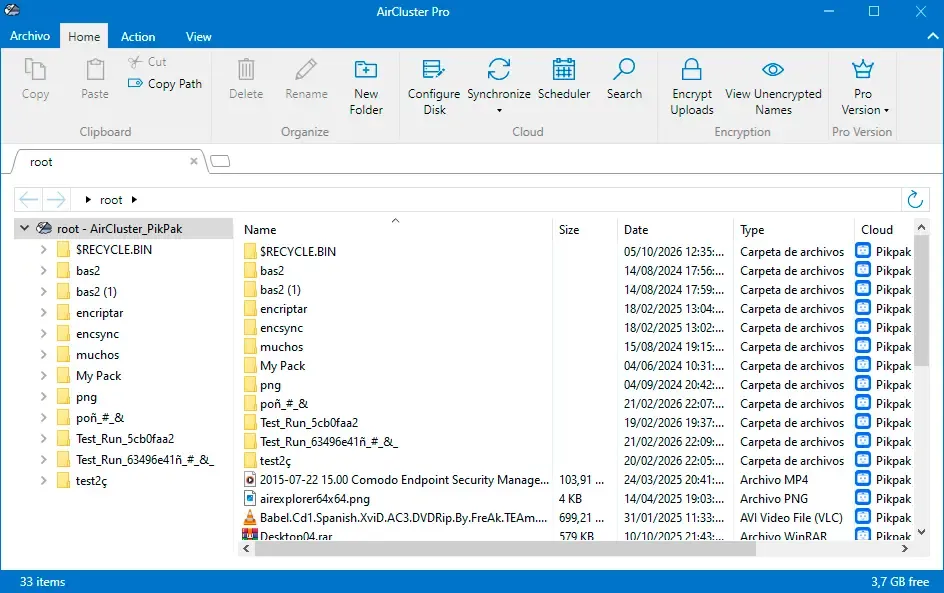Click the vertical scrollbar up arrow
This screenshot has width=944, height=593.
pos(921,227)
